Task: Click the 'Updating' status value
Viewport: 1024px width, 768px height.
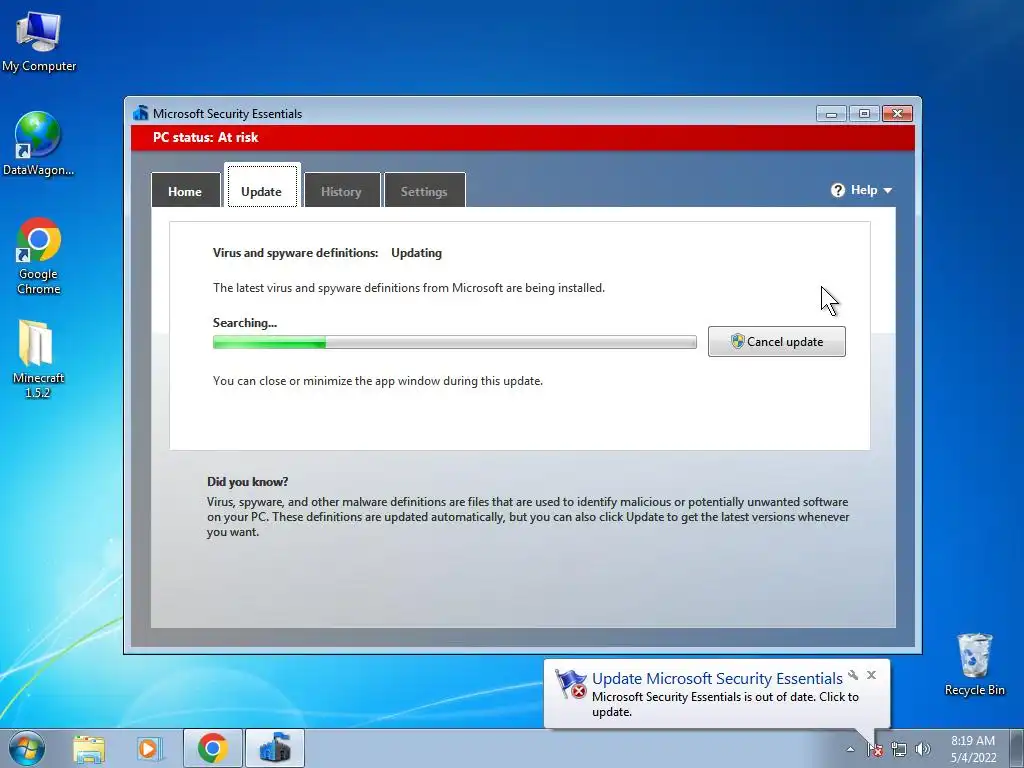Action: (x=417, y=253)
